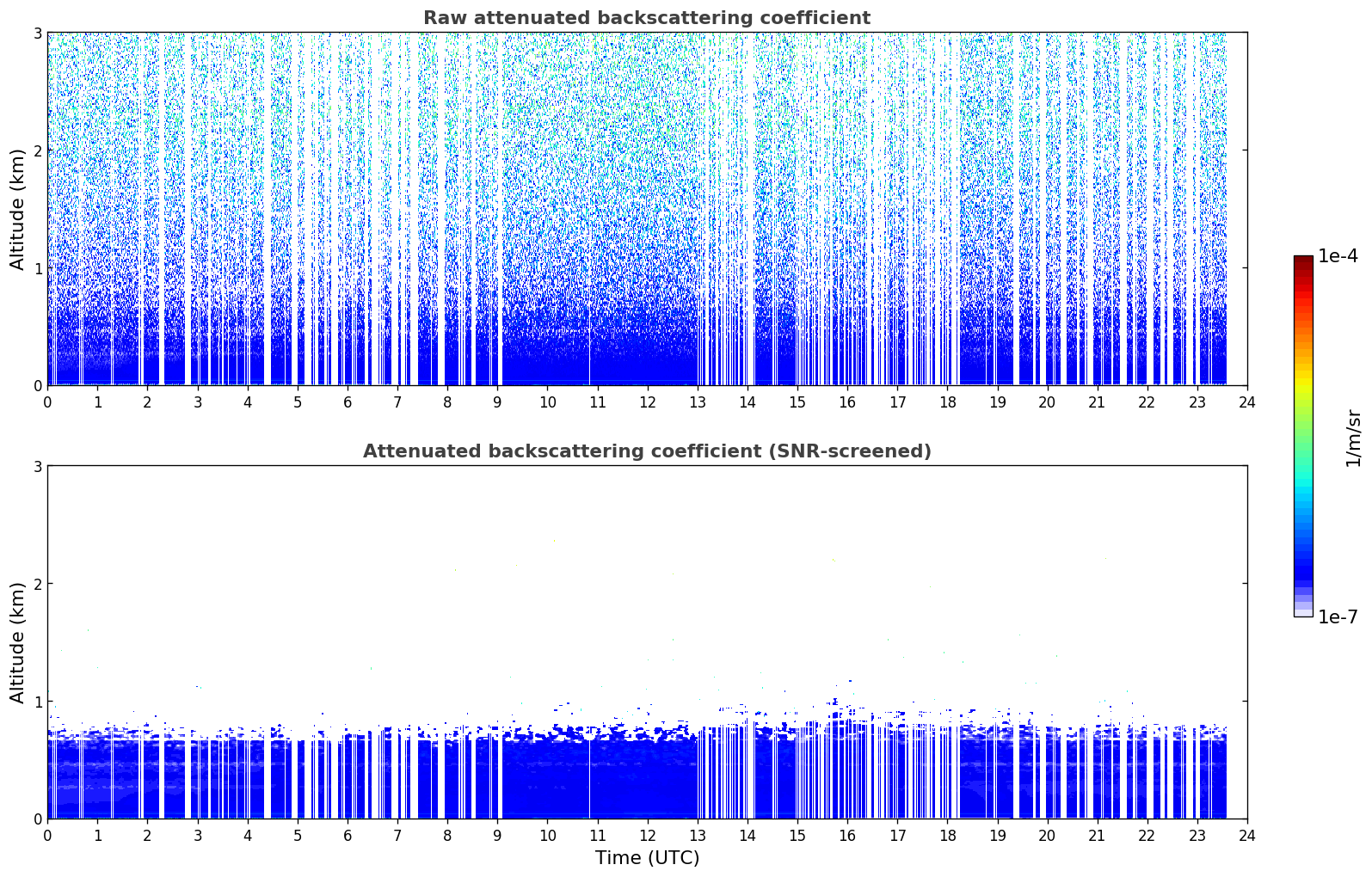Screen dimensions: 1372x877
Task: Click hour 12 tick label on bottom plot
Action: pyautogui.click(x=647, y=836)
